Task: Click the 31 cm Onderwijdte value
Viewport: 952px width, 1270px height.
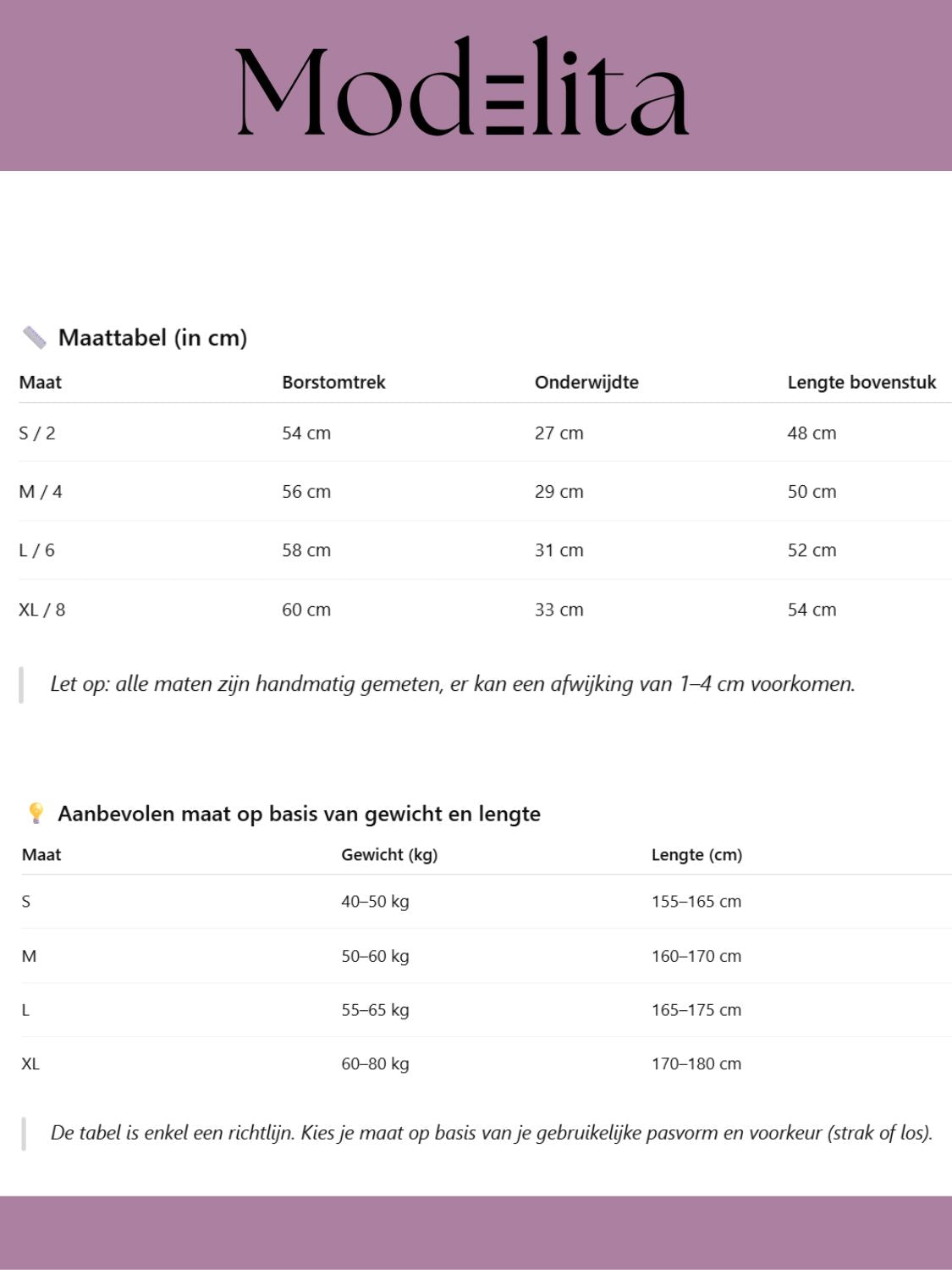Action: pyautogui.click(x=559, y=550)
